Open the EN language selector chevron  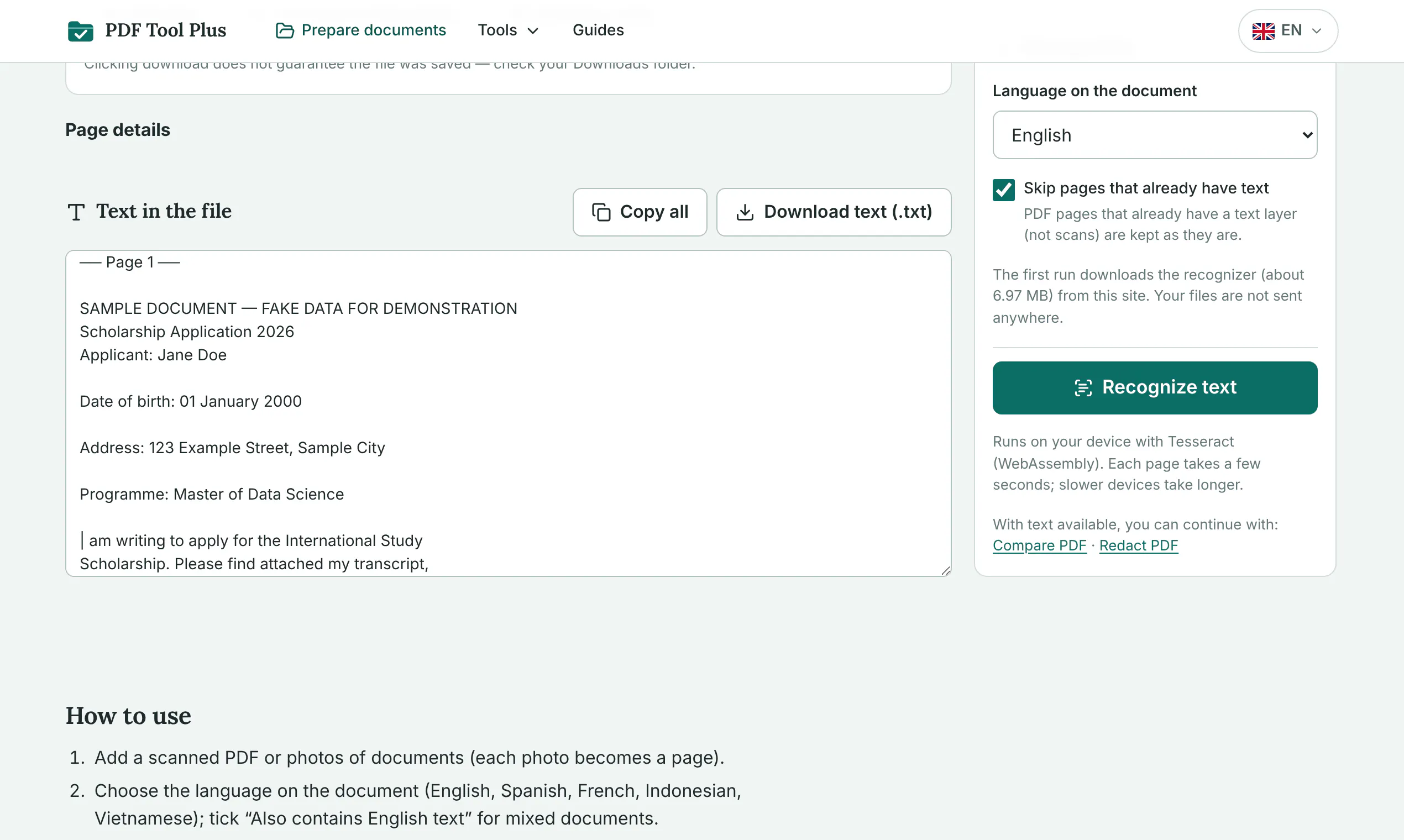[1316, 30]
